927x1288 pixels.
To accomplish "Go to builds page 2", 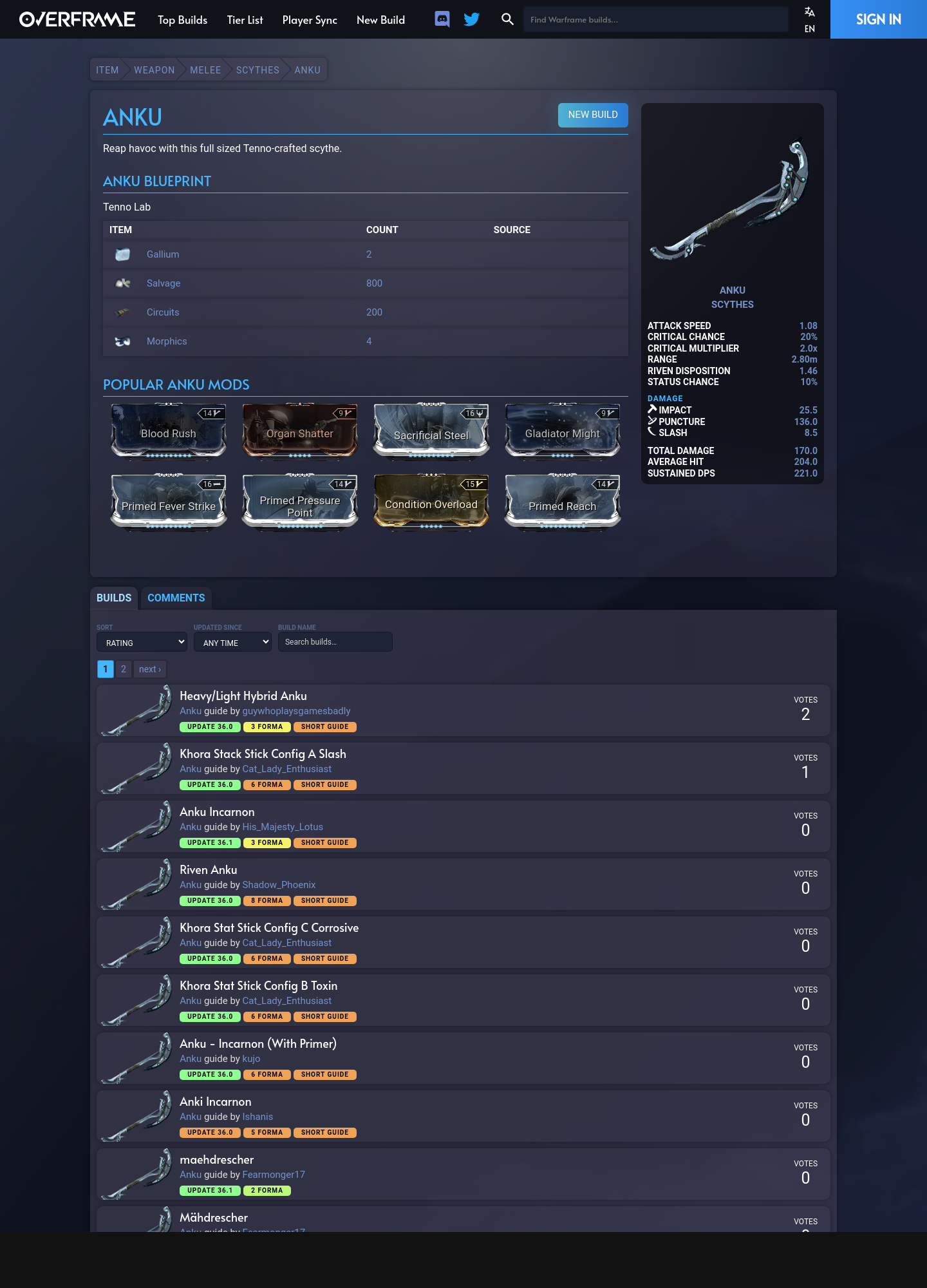I will pos(124,669).
